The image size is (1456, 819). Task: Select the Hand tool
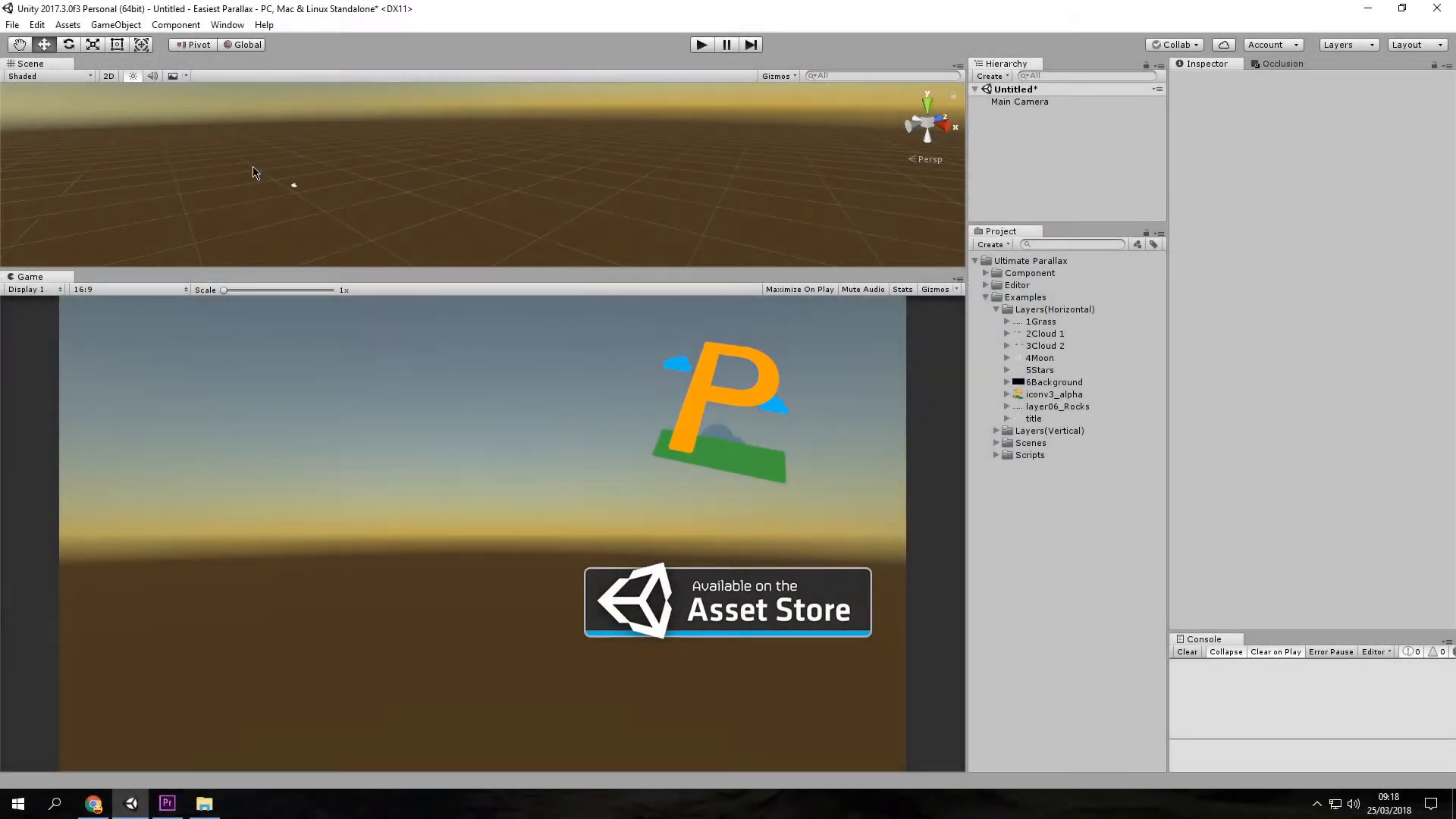tap(20, 45)
